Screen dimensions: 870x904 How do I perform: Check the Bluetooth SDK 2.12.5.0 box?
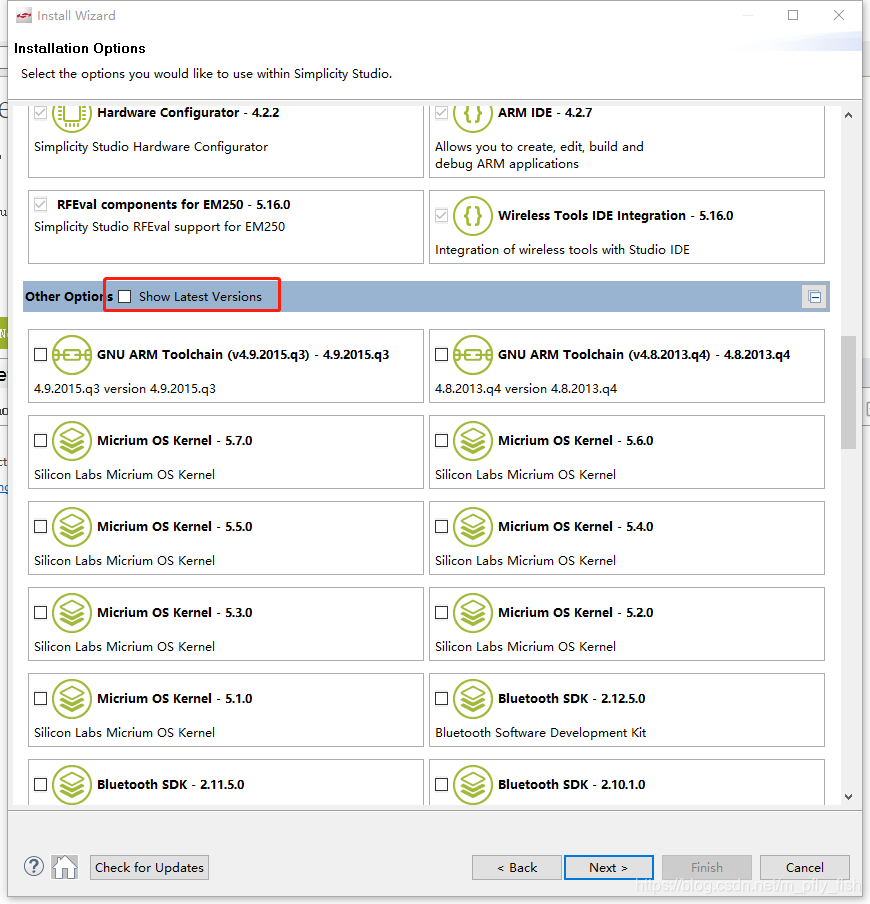point(442,699)
